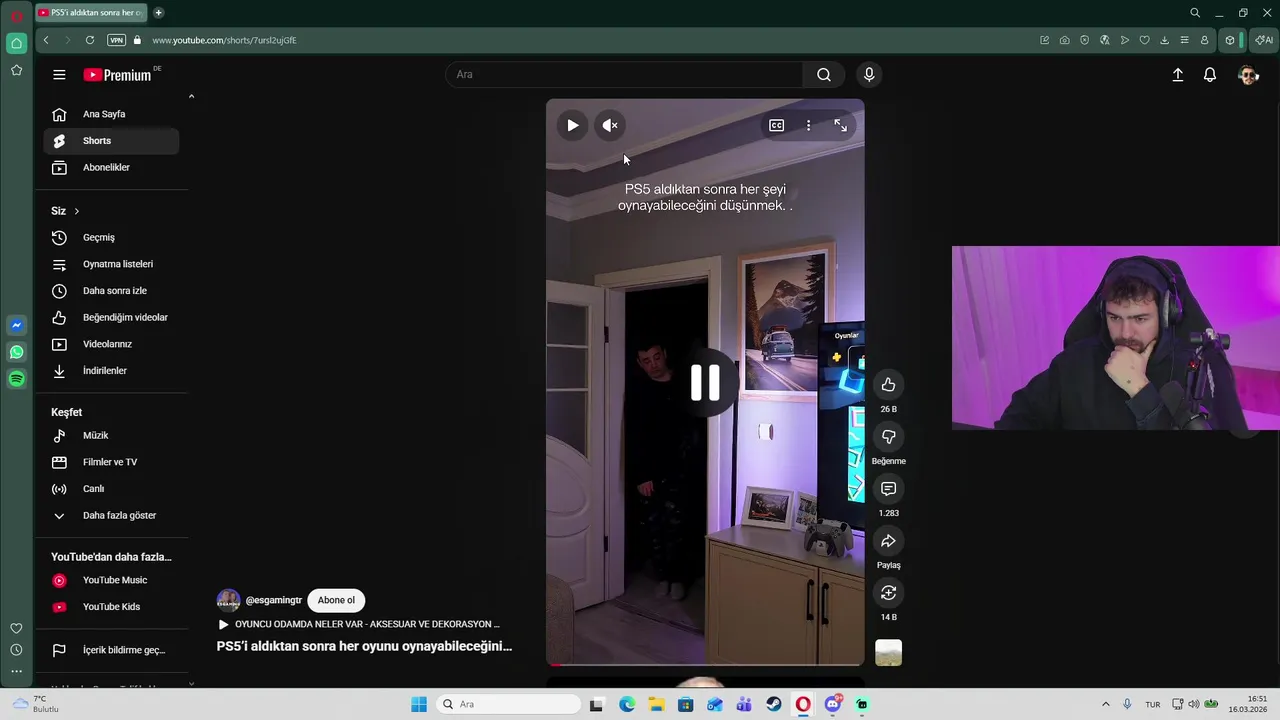Open WhatsApp in Opera sidebar

pos(16,352)
